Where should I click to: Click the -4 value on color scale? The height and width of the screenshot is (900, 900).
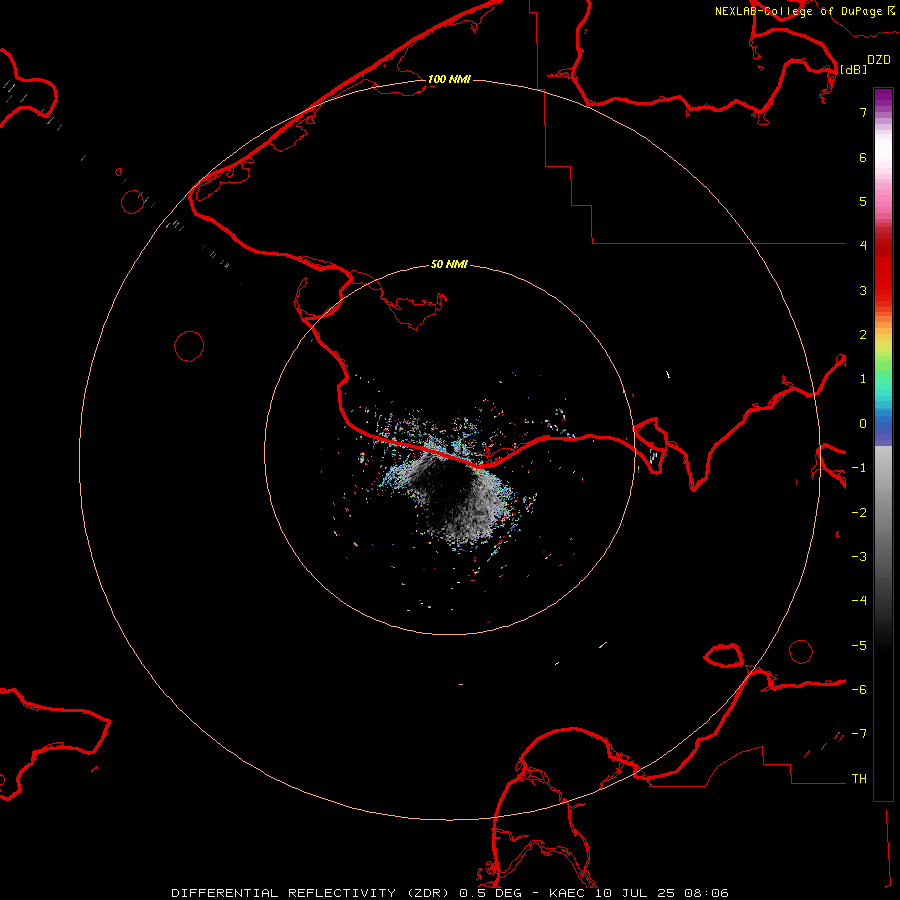(859, 601)
